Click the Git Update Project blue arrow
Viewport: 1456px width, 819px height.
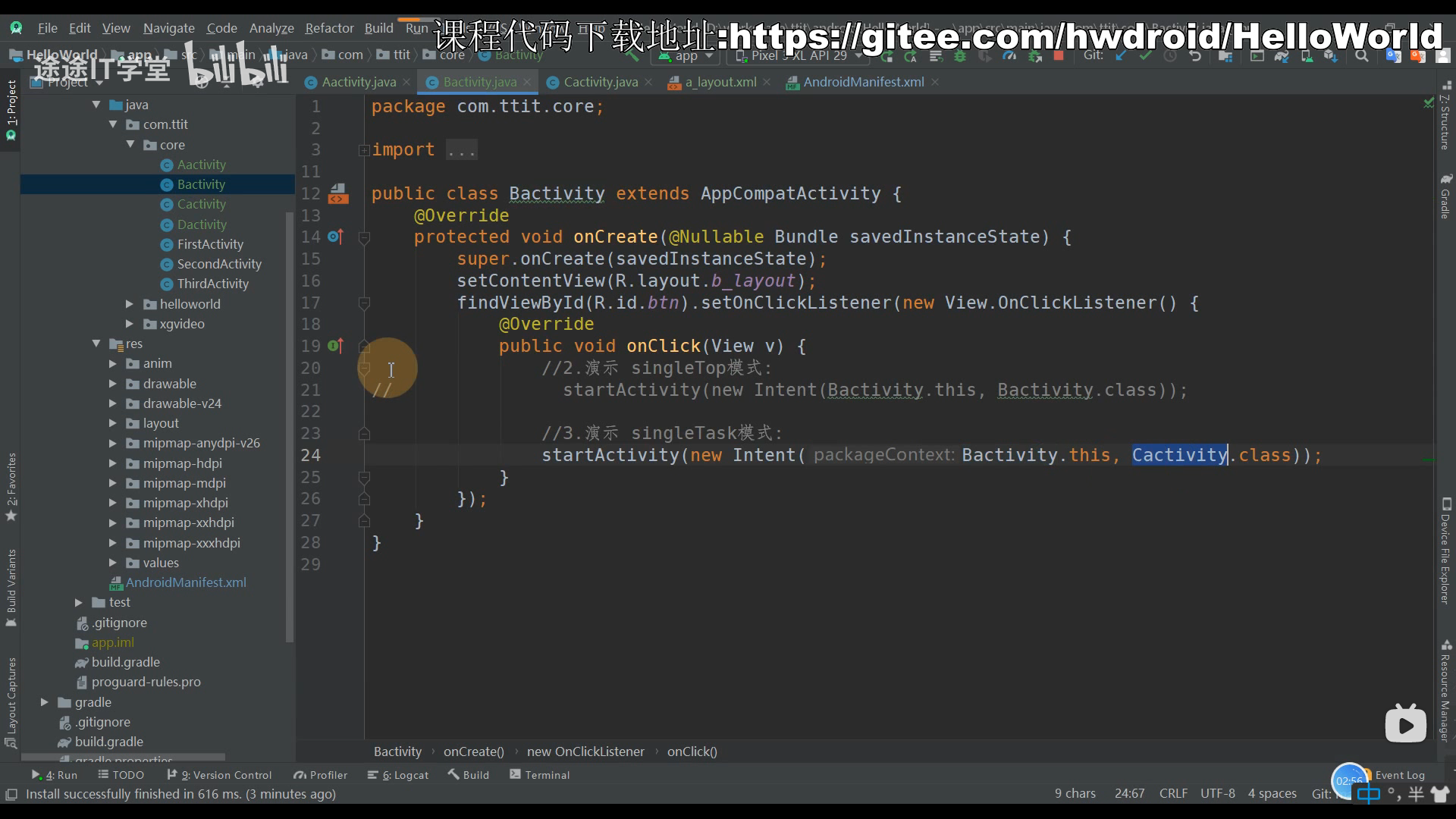tap(1120, 56)
